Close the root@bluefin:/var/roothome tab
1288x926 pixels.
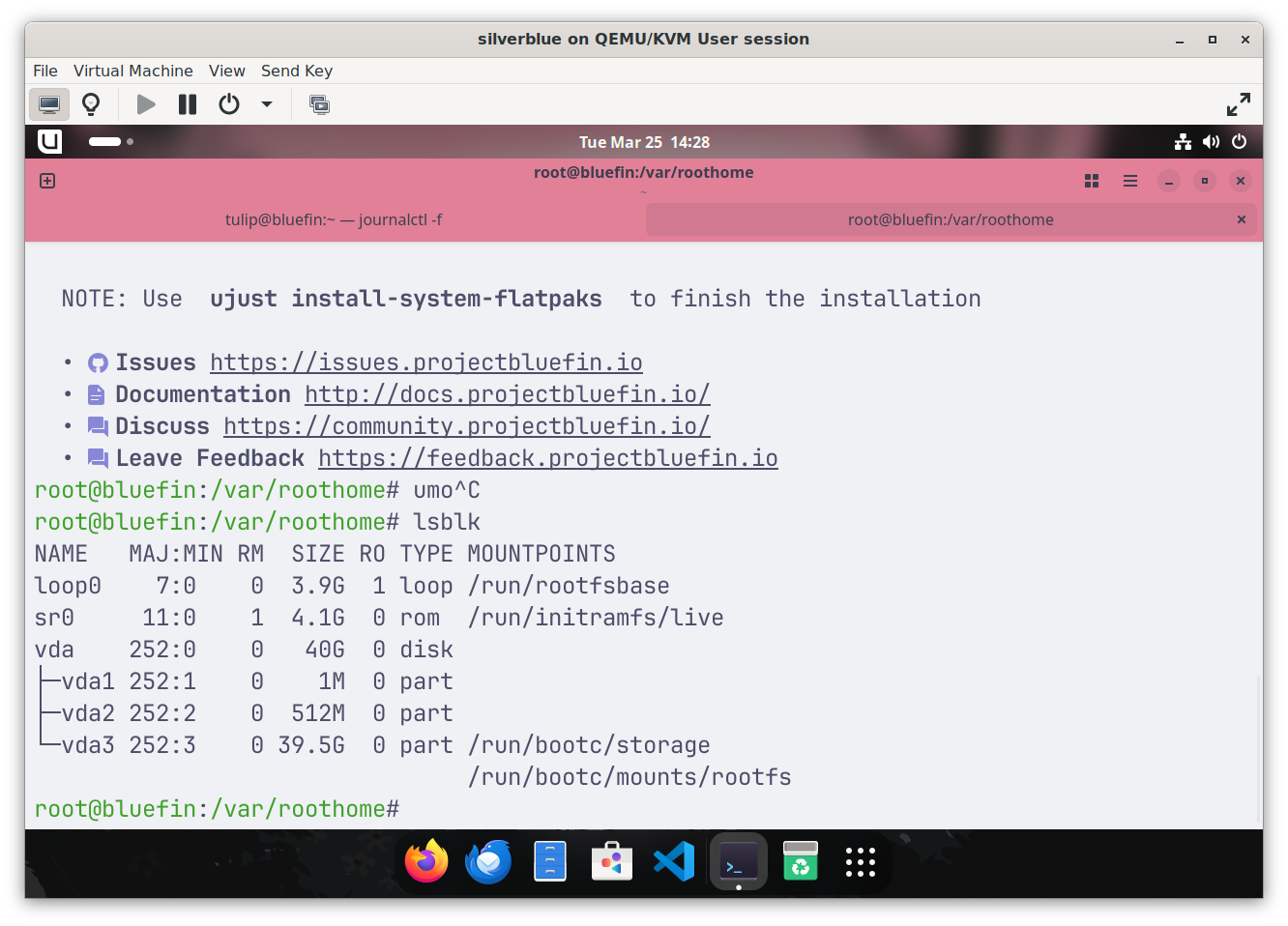click(x=1242, y=219)
